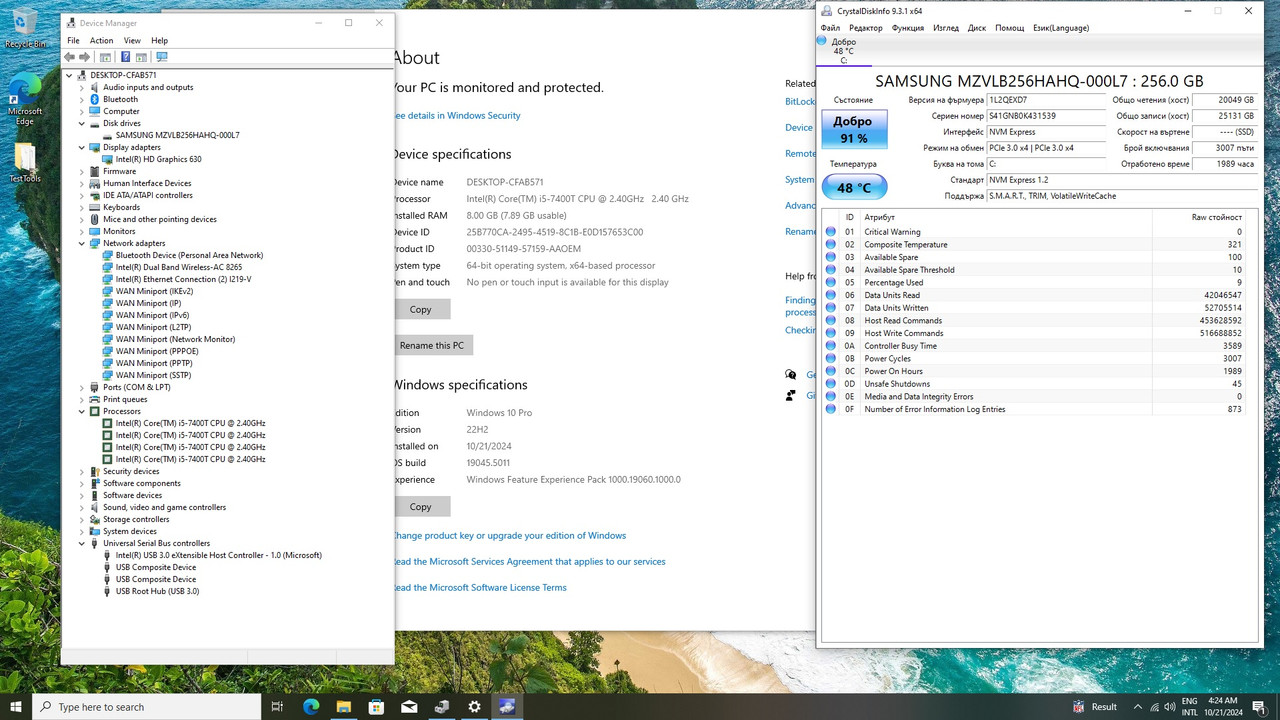Open CrystalDiskInfo Редактор menu
1280x720 pixels.
coord(866,28)
